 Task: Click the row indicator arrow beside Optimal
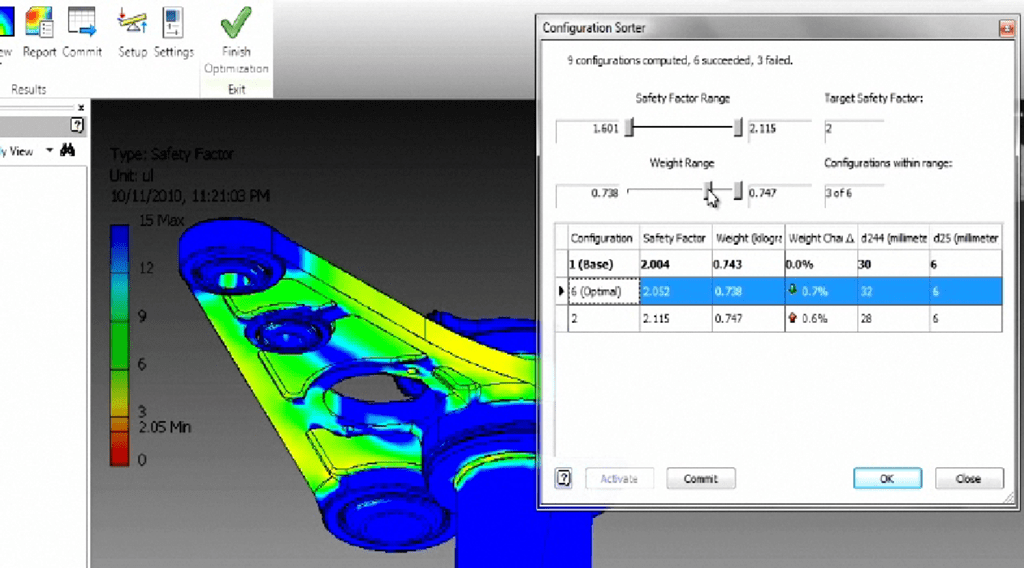(x=561, y=291)
